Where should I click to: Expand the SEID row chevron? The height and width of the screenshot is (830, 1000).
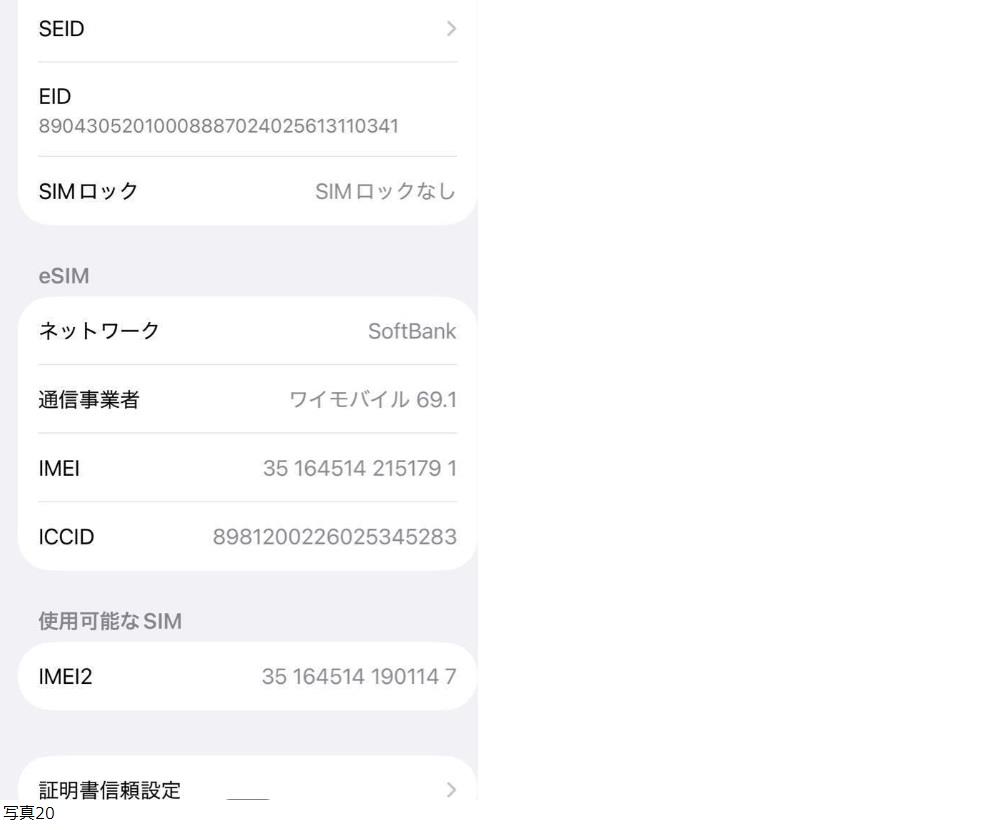(x=451, y=29)
